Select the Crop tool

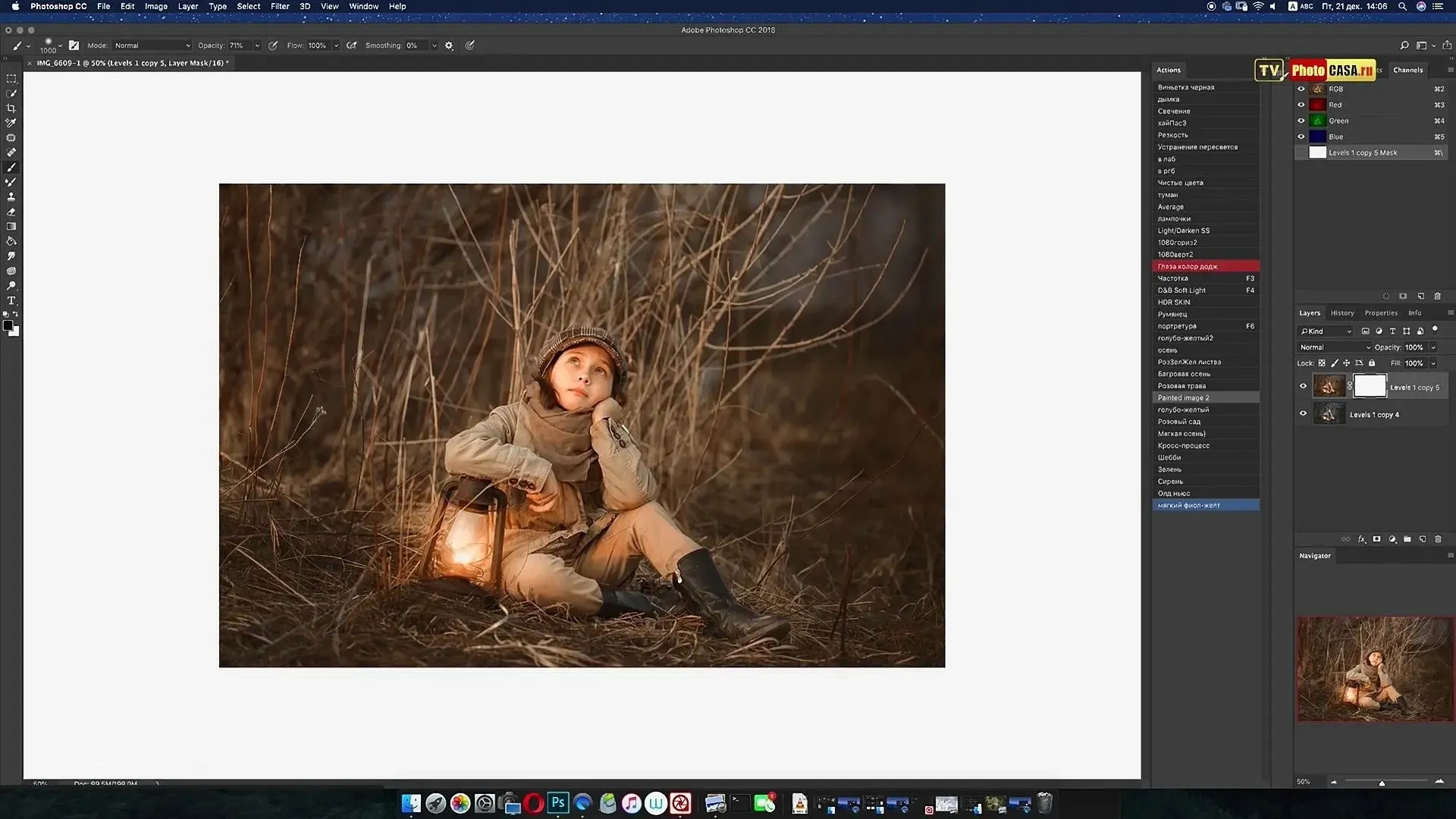pyautogui.click(x=11, y=108)
